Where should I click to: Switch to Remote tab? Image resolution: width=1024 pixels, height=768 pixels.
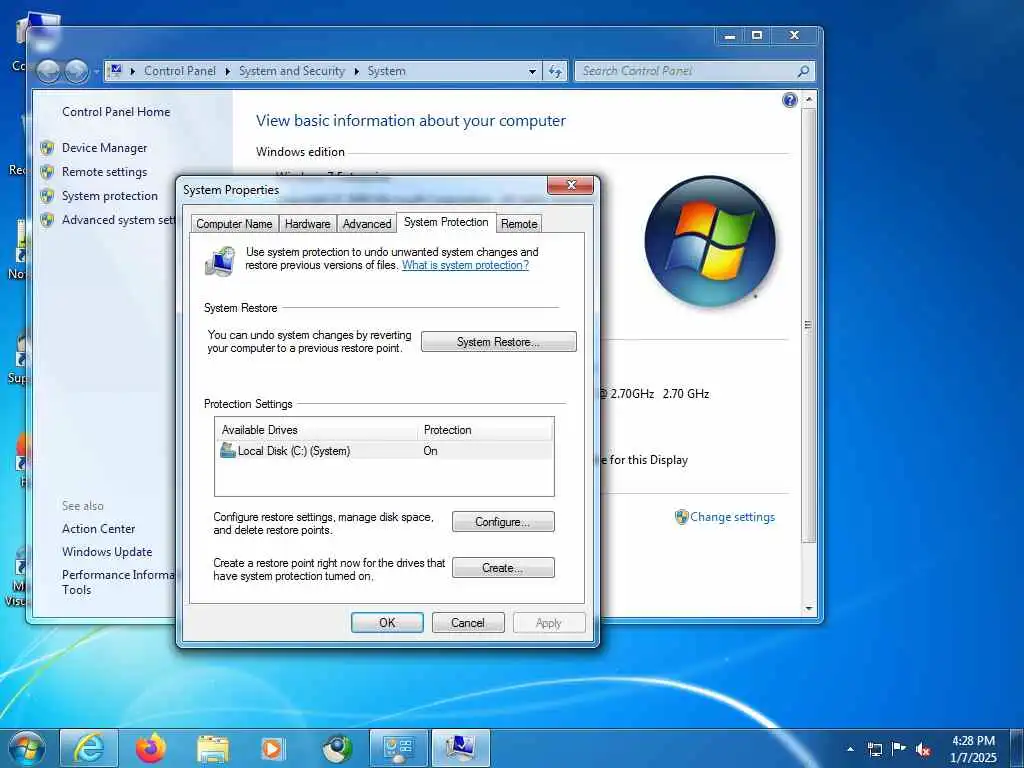pyautogui.click(x=519, y=224)
